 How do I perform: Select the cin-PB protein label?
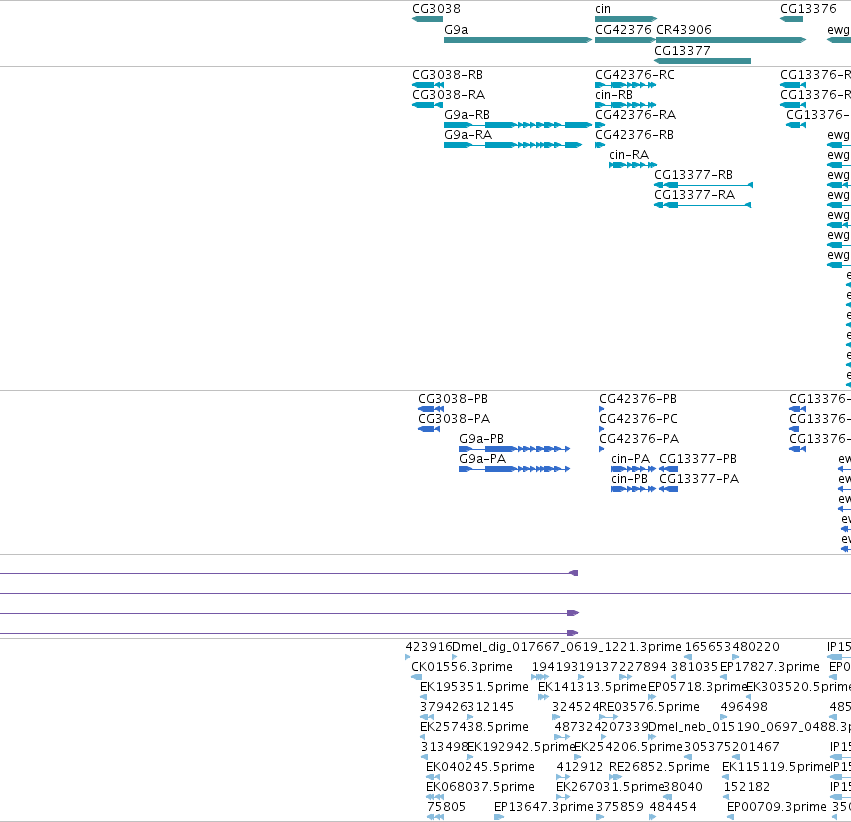(629, 479)
